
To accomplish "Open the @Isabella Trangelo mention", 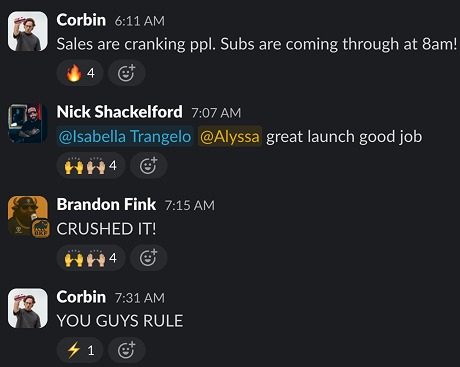I will [x=125, y=137].
